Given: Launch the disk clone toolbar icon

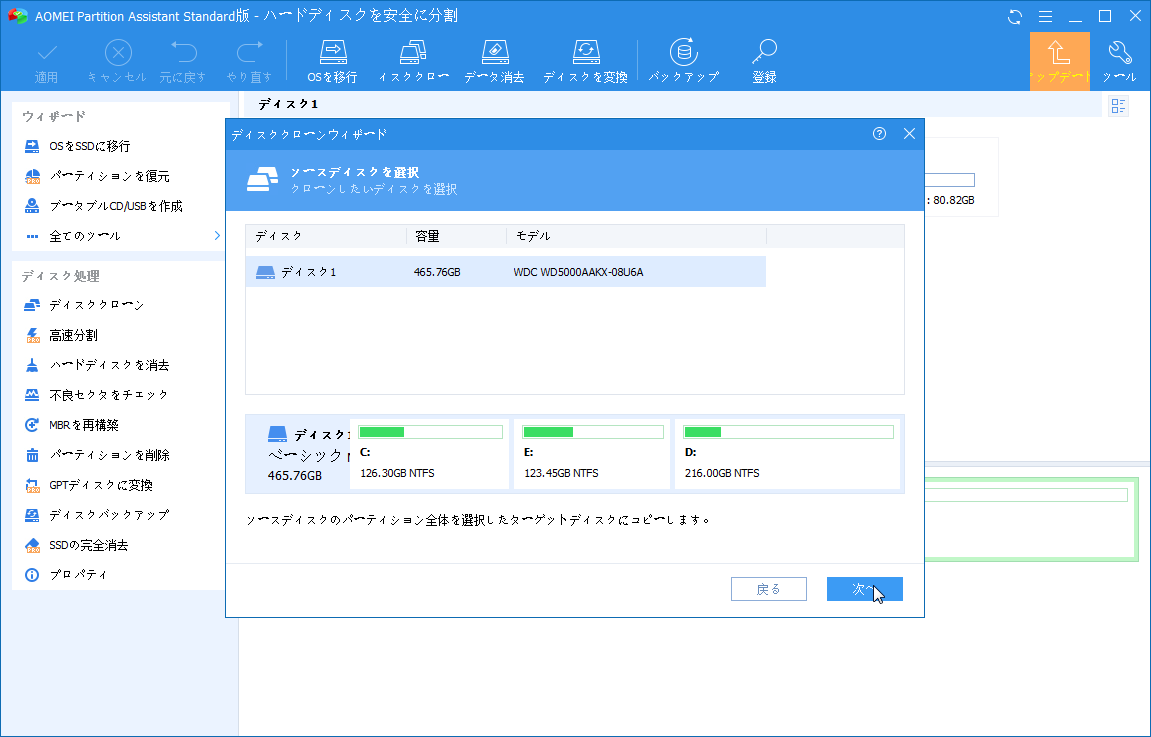Looking at the screenshot, I should 413,62.
